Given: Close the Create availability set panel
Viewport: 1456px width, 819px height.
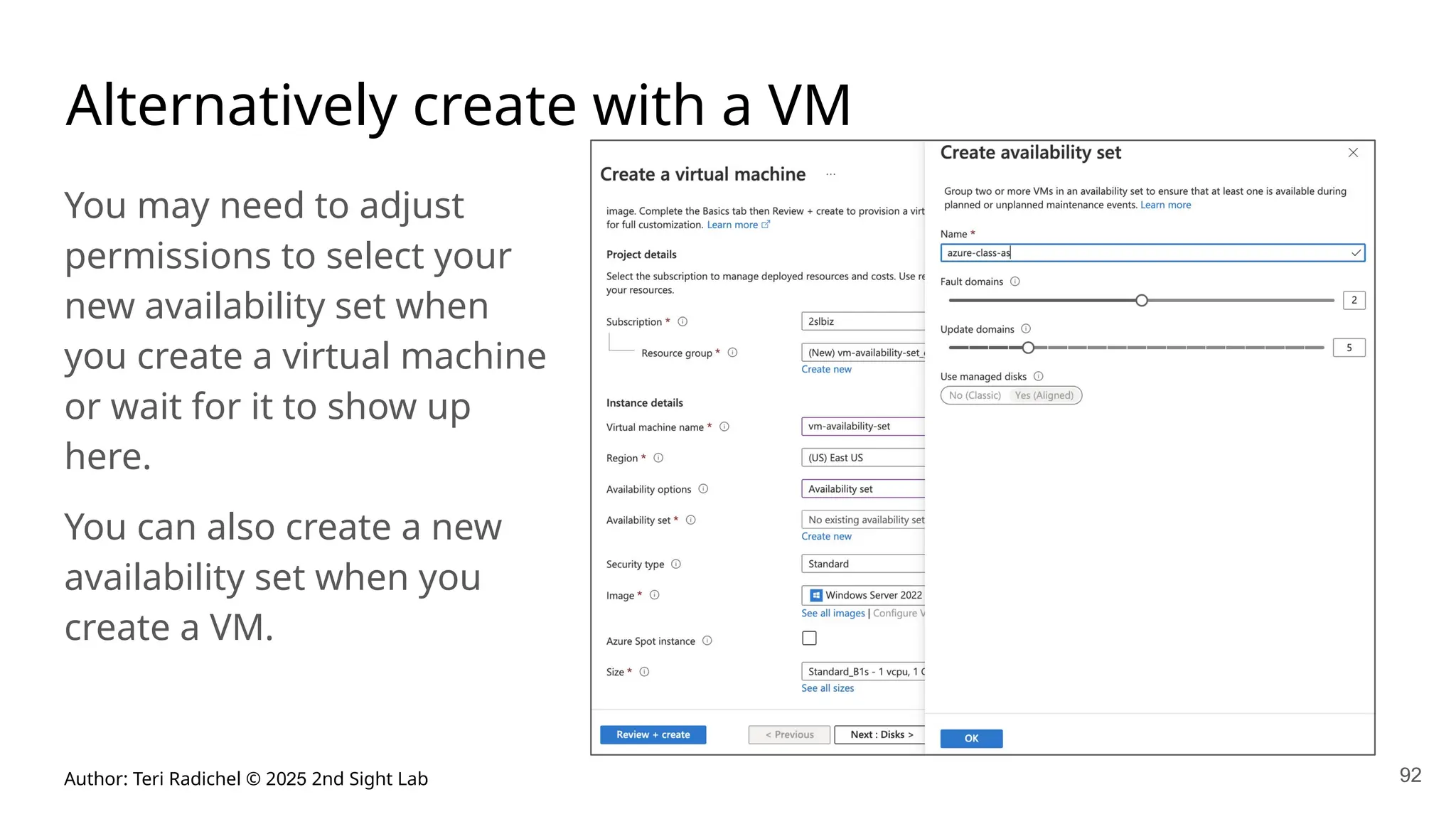Looking at the screenshot, I should [x=1353, y=153].
